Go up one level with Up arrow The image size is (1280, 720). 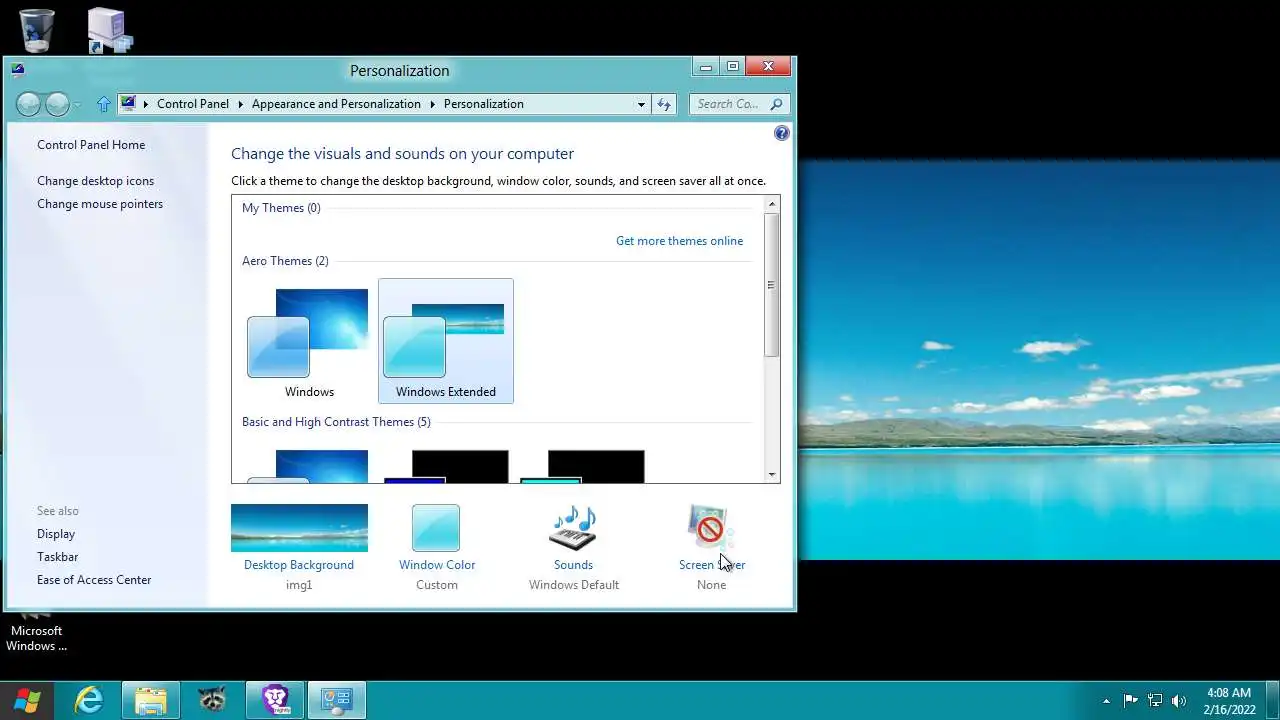104,104
